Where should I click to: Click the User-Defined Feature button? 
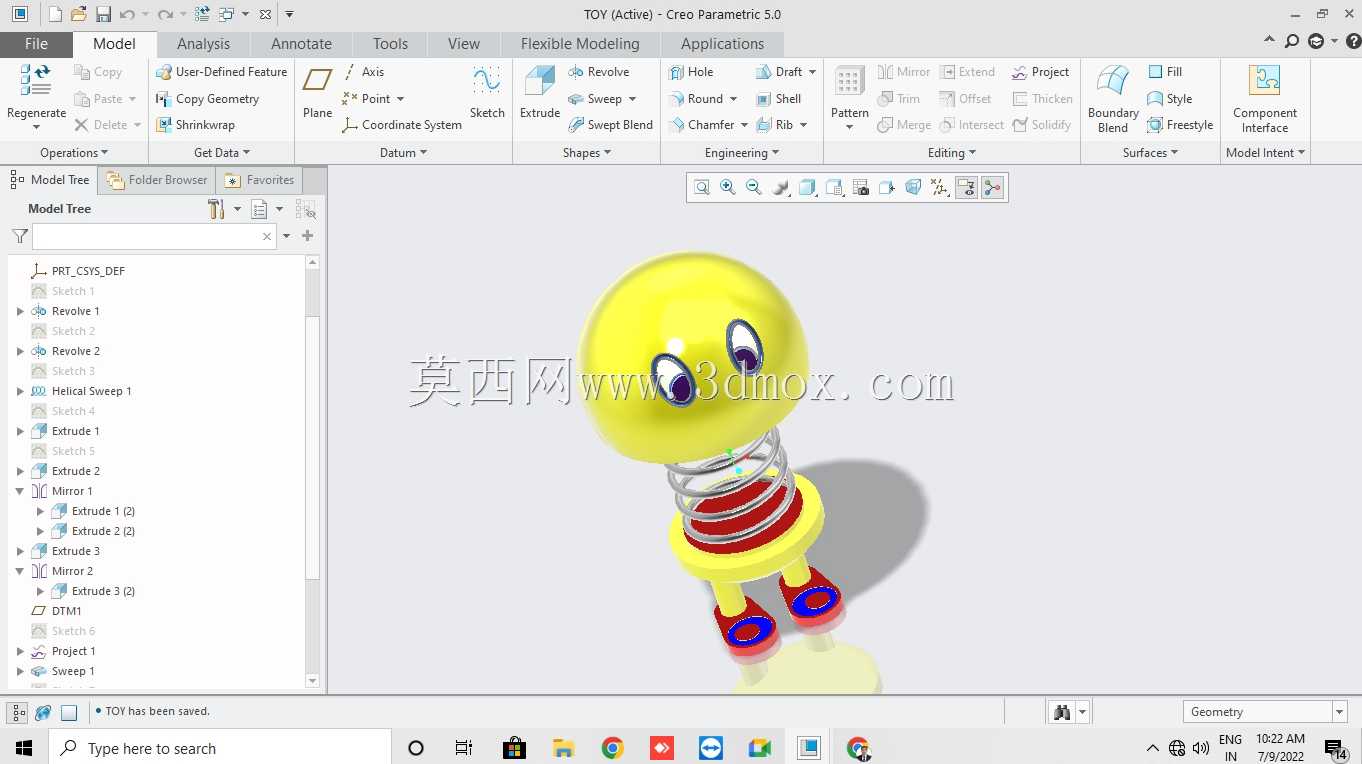[x=221, y=72]
